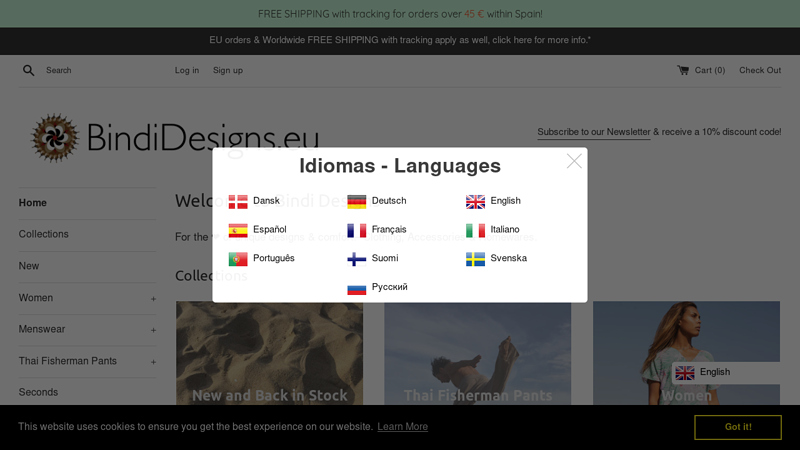Open Thai Fisherman Pants collection thumbnail
Screen dimensions: 800x450
point(478,353)
